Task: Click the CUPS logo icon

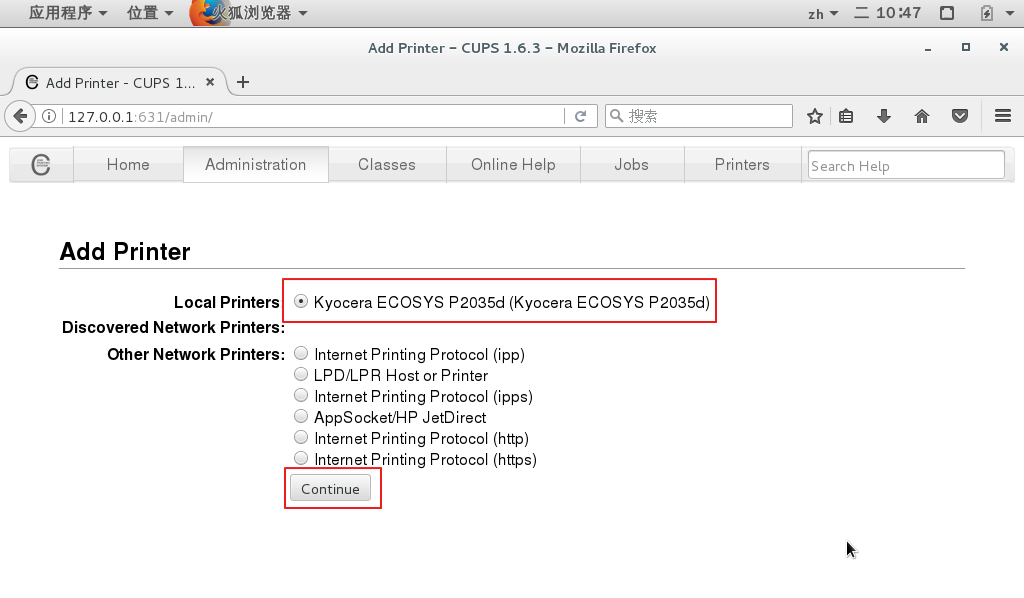Action: tap(41, 165)
